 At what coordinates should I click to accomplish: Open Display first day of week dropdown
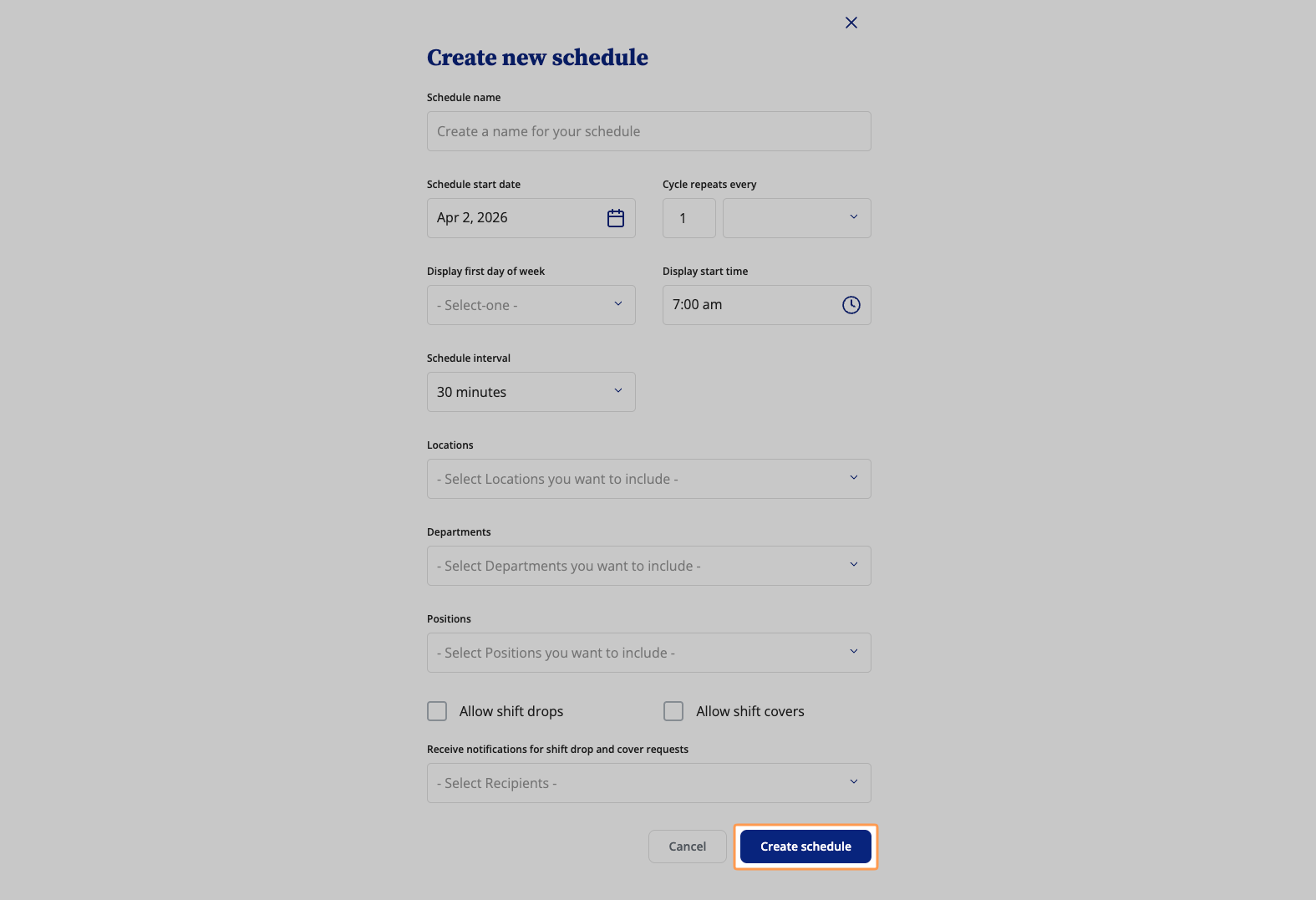coord(531,305)
